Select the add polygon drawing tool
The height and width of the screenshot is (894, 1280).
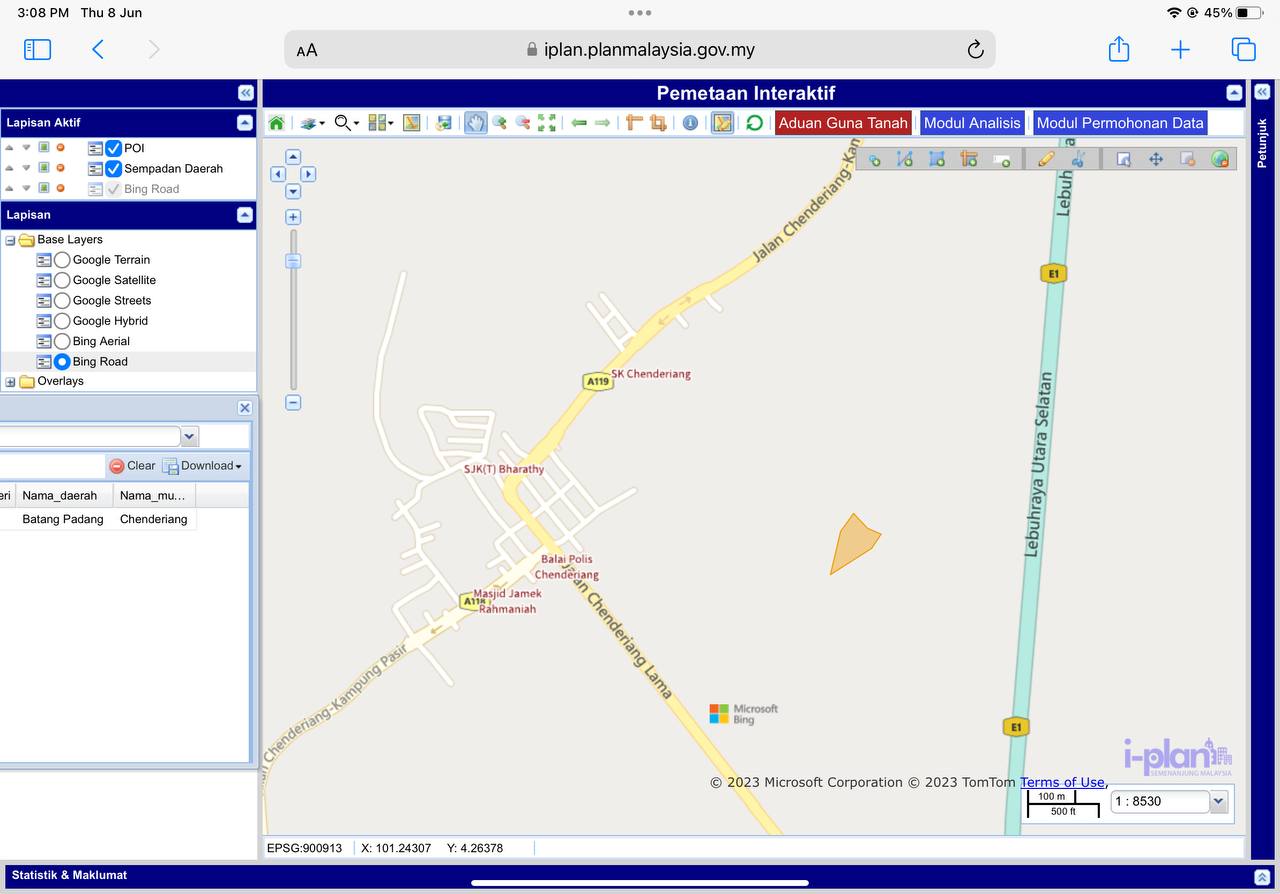click(937, 159)
